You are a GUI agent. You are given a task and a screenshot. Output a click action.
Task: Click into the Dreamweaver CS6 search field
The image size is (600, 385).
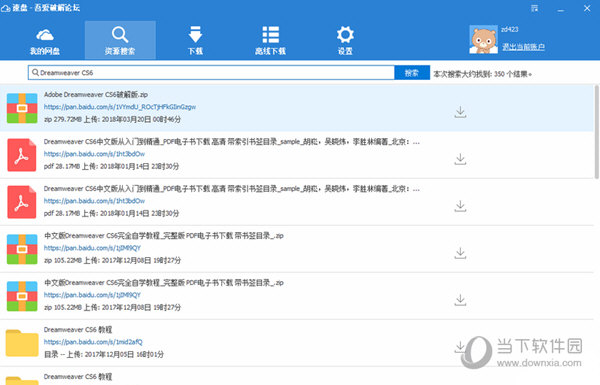tap(211, 73)
